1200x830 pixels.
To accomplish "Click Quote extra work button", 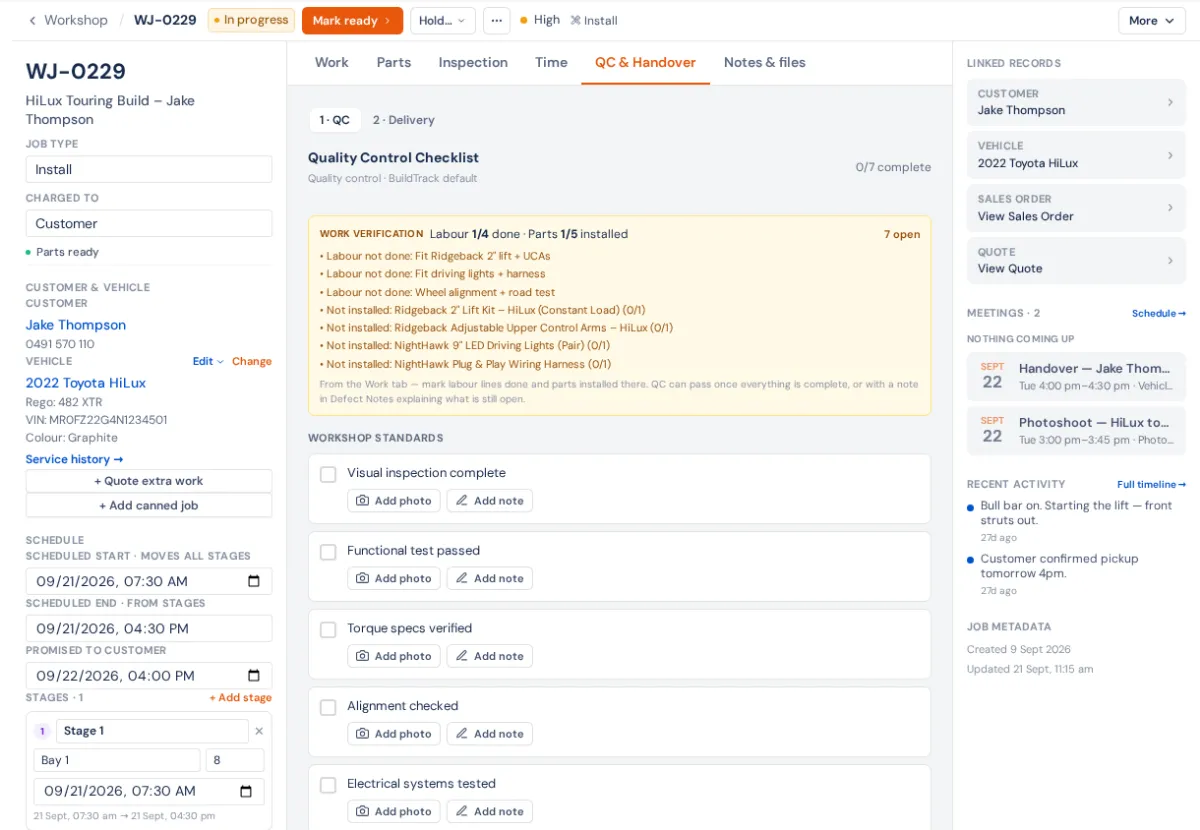I will click(x=149, y=481).
